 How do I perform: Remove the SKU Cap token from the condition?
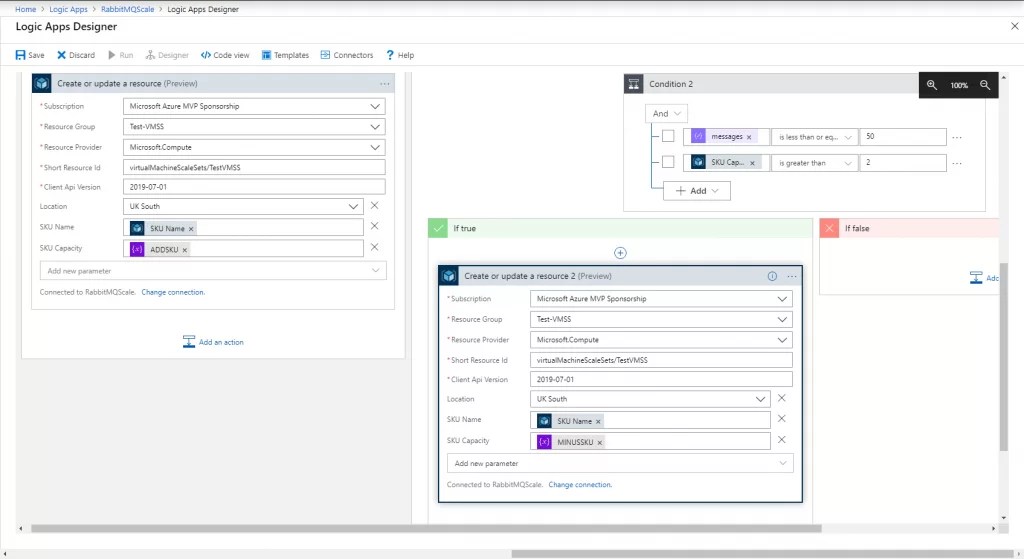(x=752, y=163)
